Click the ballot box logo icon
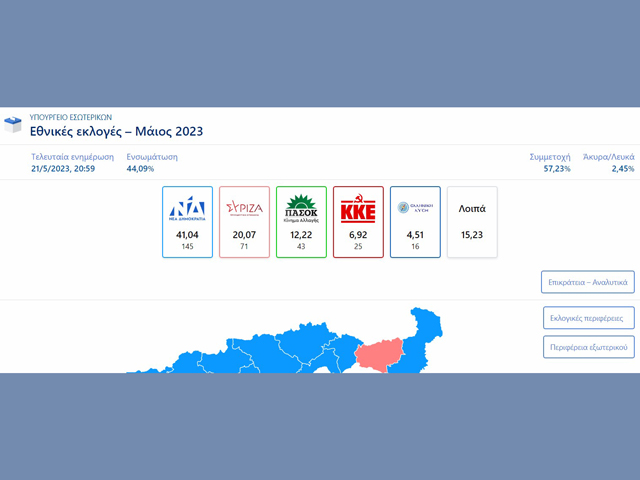 coord(14,125)
